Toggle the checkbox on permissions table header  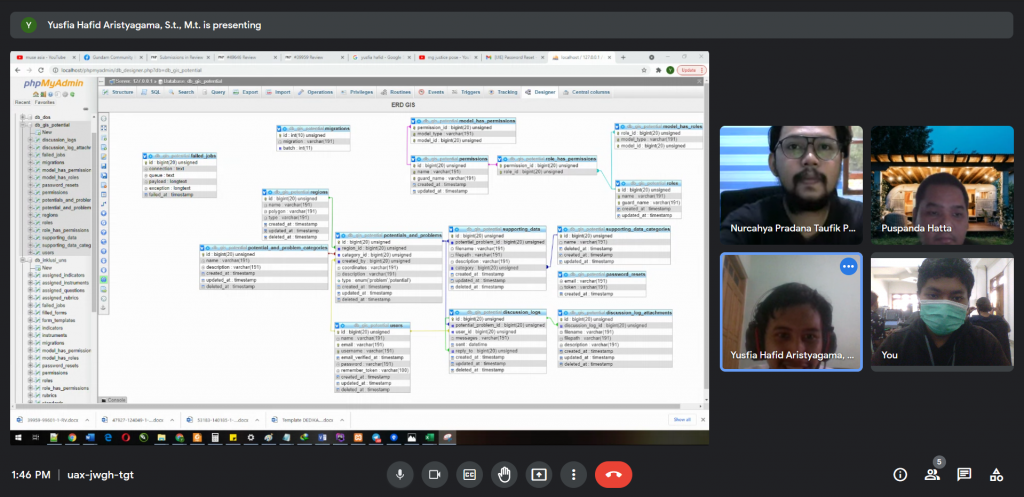point(413,159)
